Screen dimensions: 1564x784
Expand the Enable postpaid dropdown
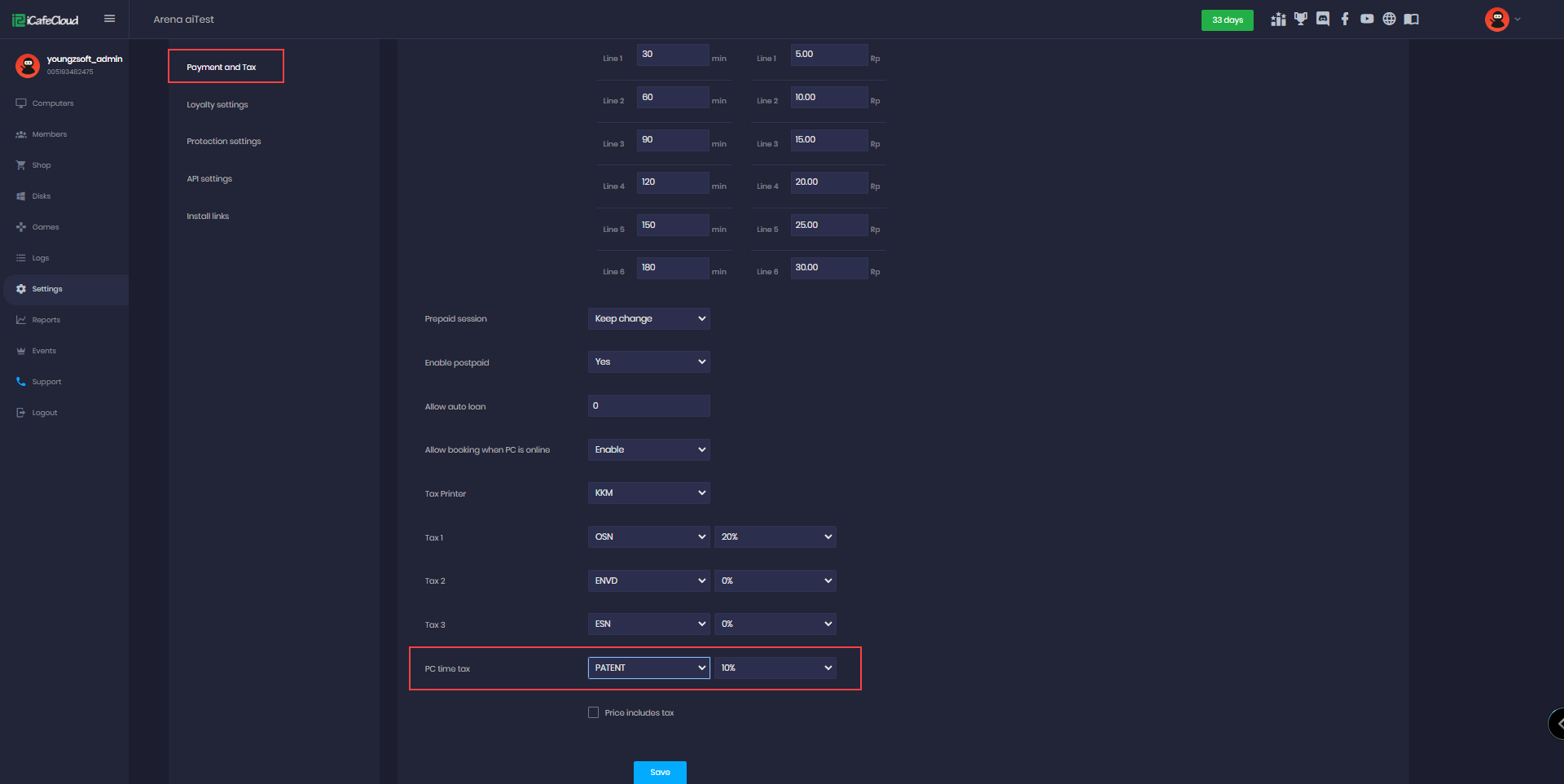coord(648,362)
